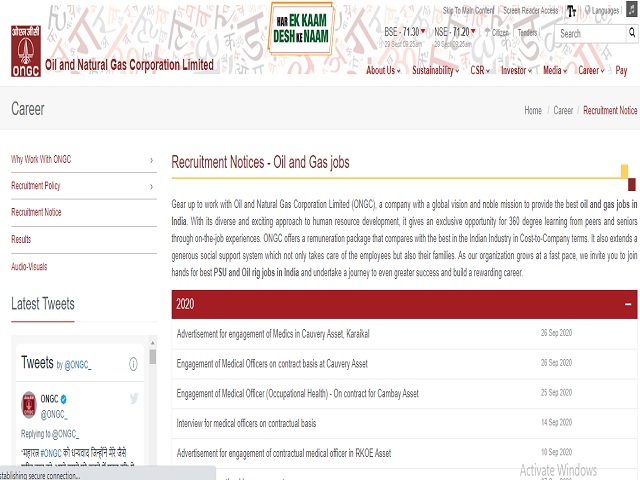Click the first 26 Sep 2020 date, Karaikal row
640x480 pixels.
tap(556, 333)
